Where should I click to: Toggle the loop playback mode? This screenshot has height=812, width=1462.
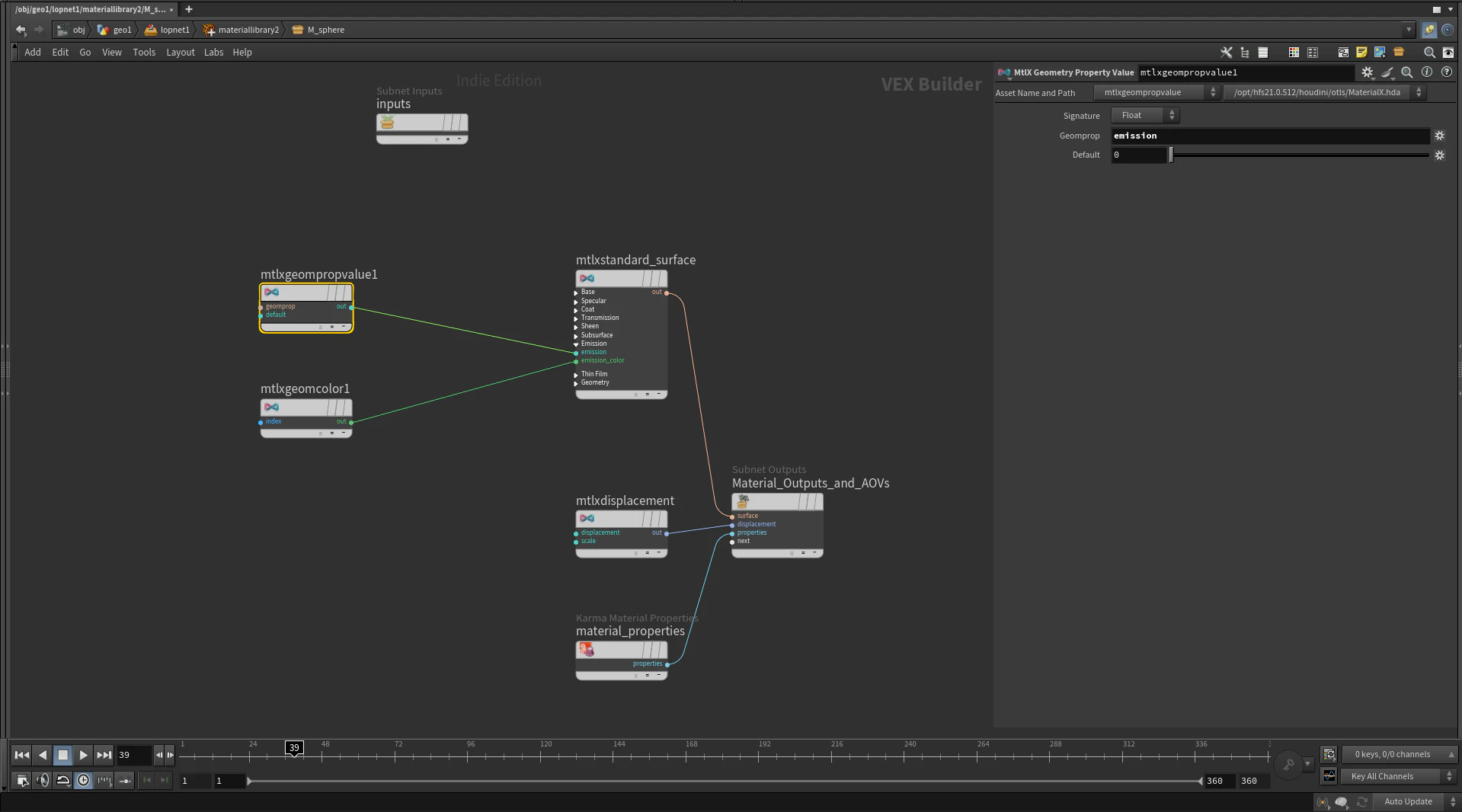pos(63,780)
